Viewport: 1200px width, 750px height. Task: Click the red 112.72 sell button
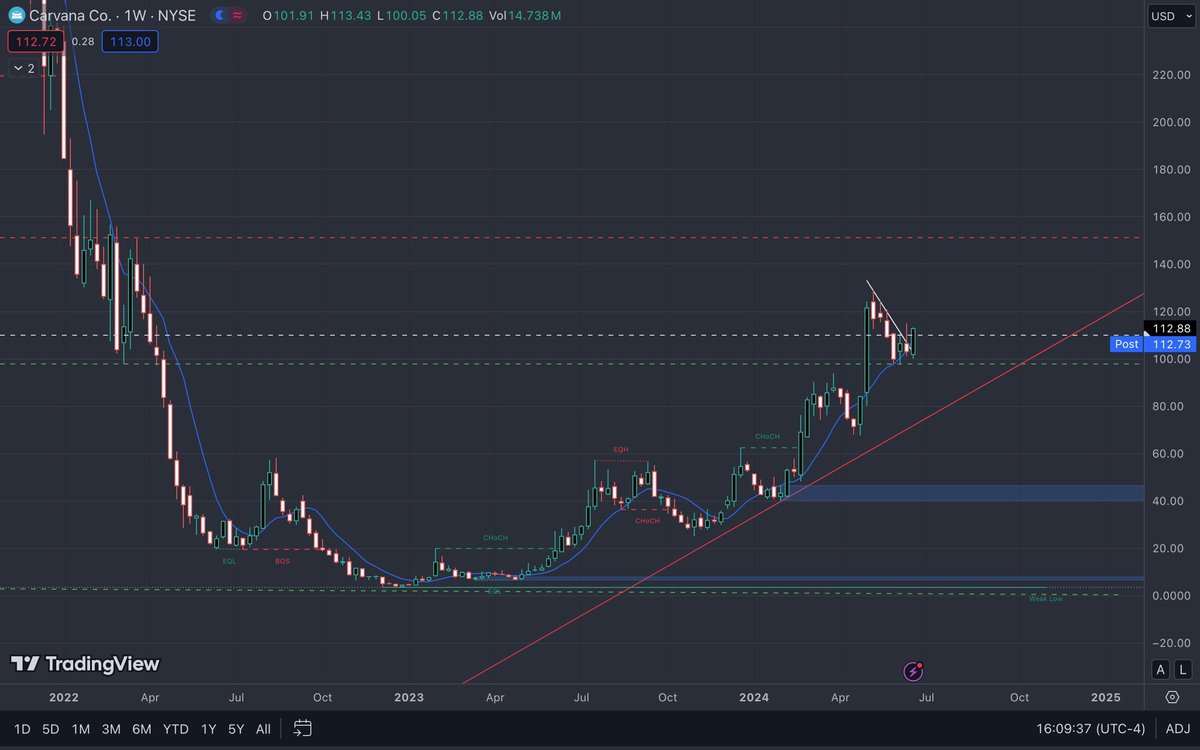click(x=36, y=41)
